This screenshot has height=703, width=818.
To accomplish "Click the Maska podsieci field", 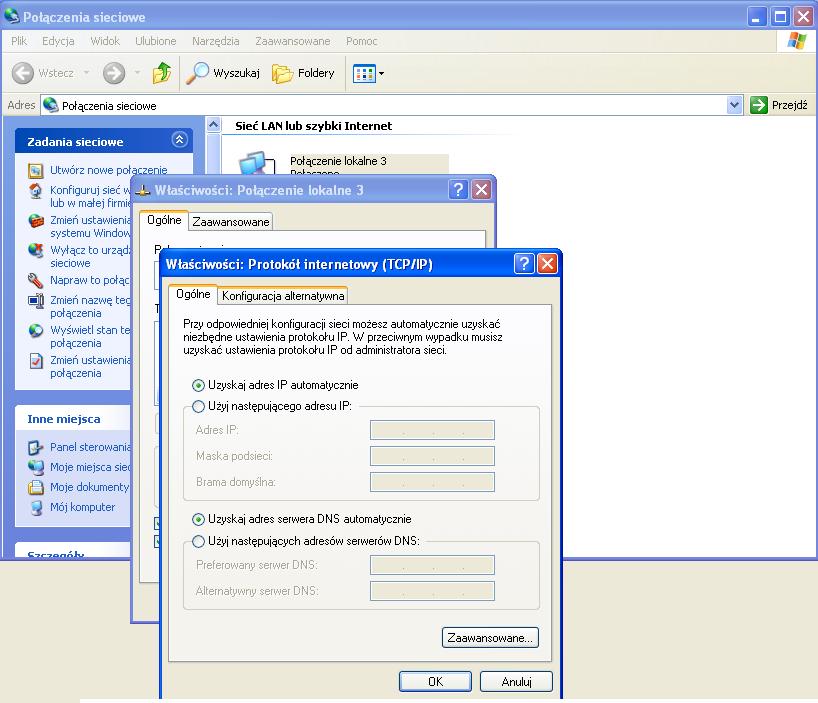I will (x=432, y=456).
